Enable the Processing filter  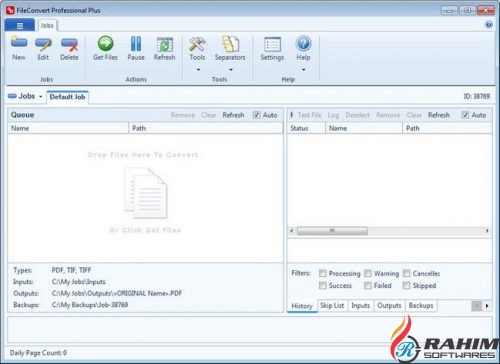[323, 273]
